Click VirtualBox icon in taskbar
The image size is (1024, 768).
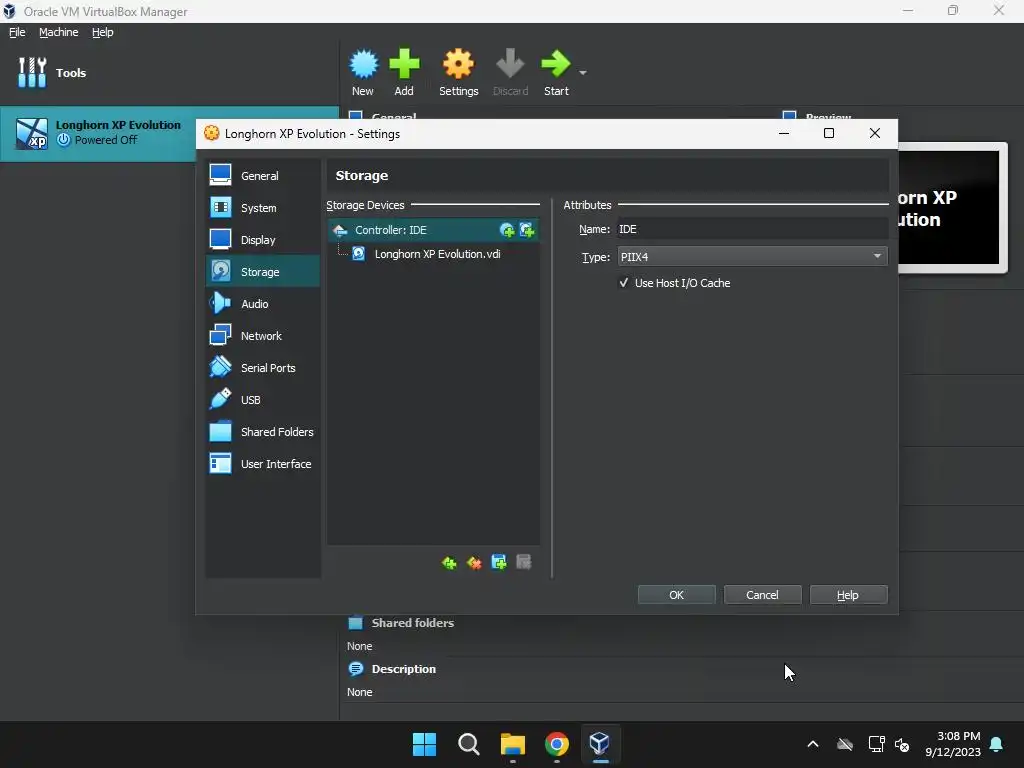tap(600, 744)
